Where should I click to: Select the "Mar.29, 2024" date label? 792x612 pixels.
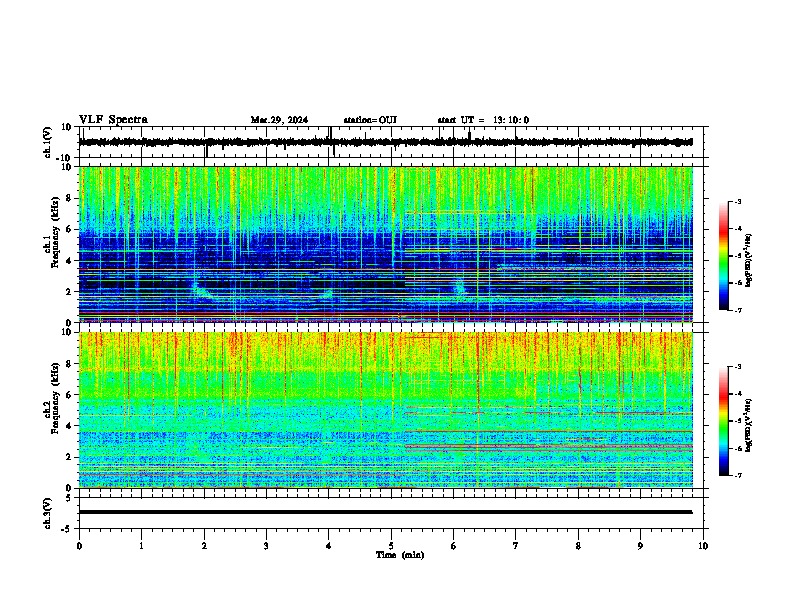[x=279, y=120]
